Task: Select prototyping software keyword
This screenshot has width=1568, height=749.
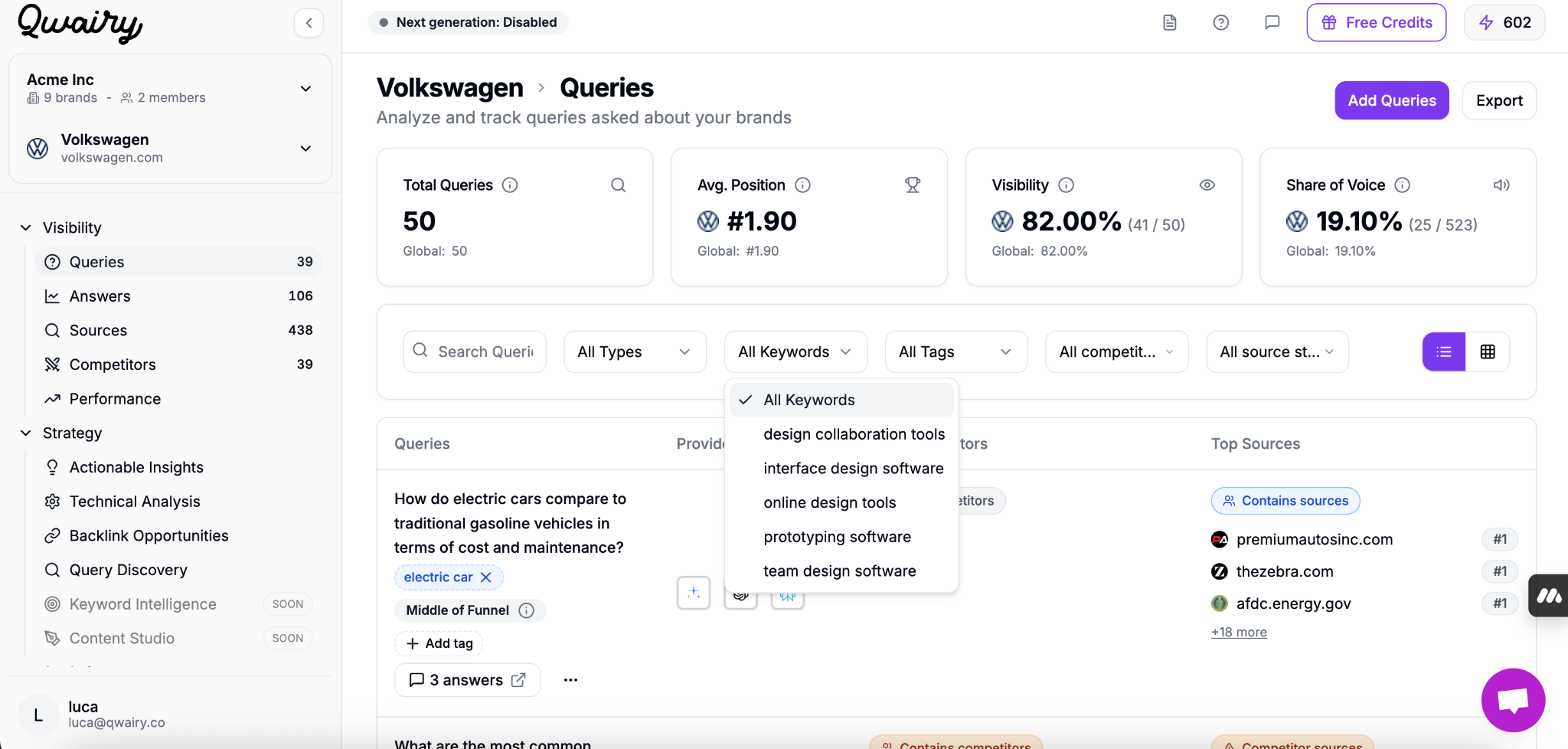Action: 841,537
